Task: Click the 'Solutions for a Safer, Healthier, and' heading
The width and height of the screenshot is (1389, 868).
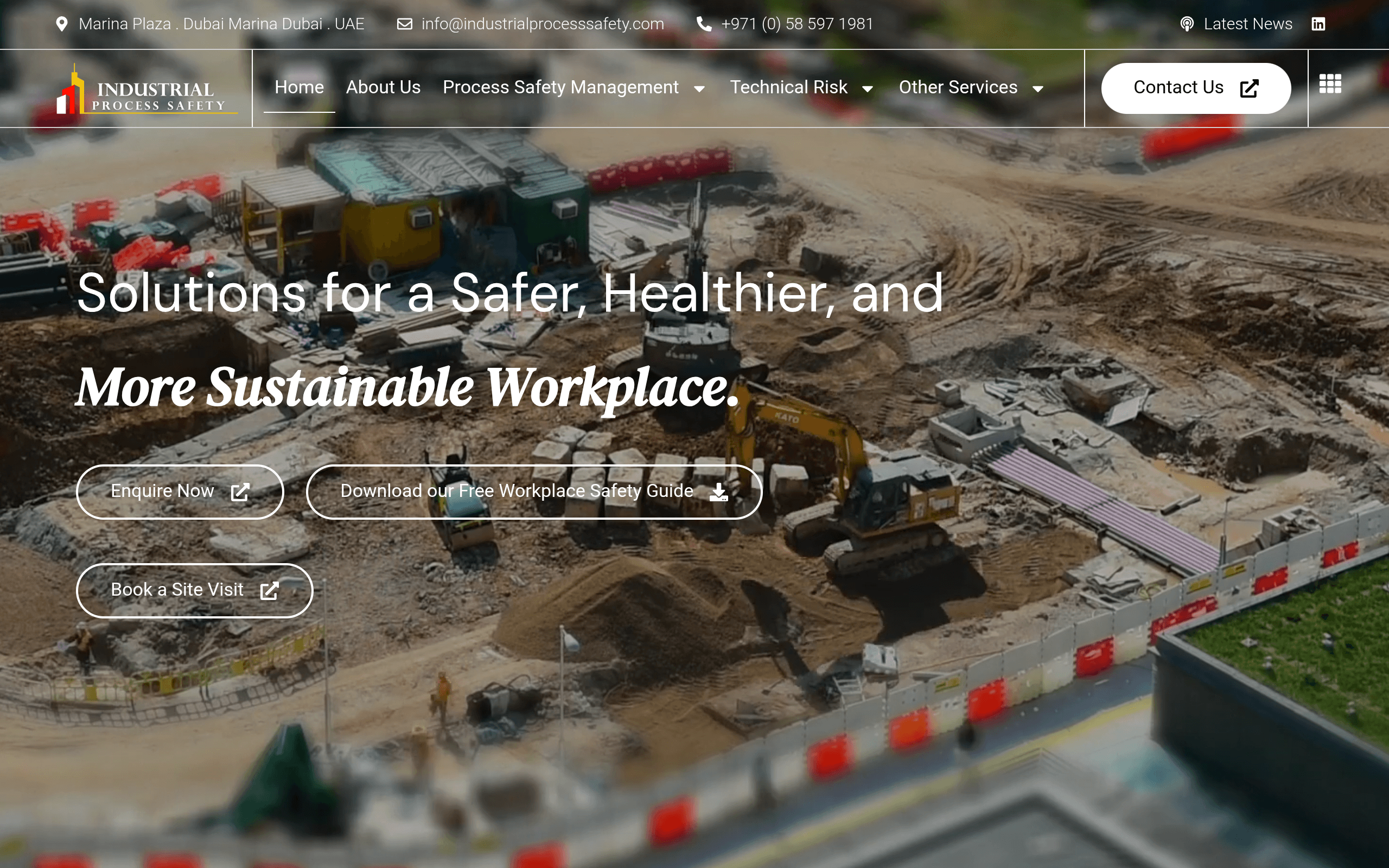Action: (509, 293)
